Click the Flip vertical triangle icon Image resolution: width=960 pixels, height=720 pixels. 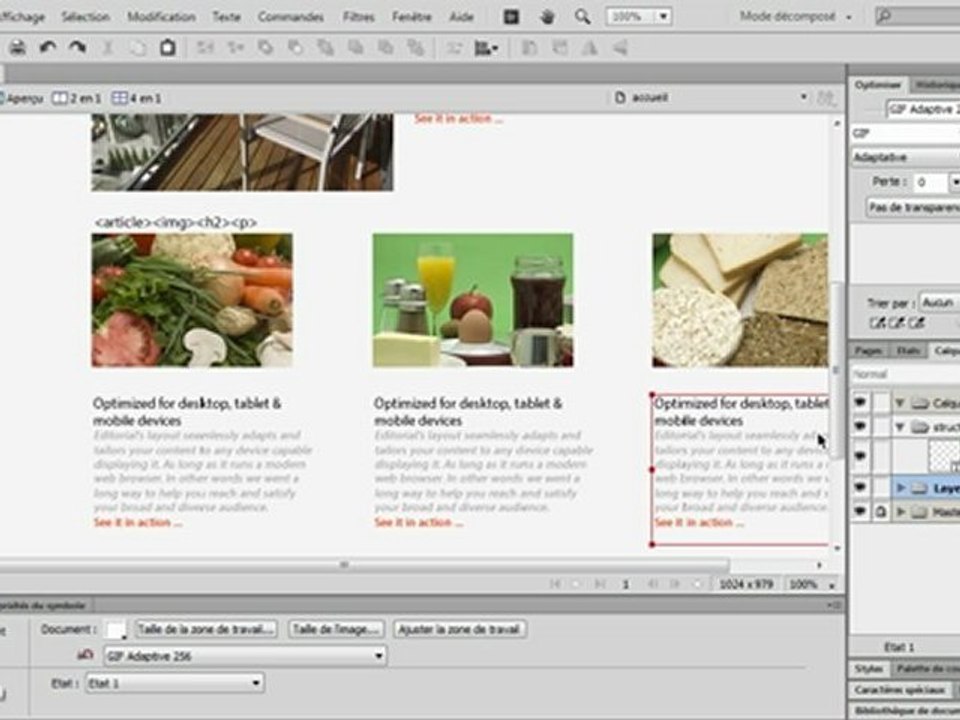(x=620, y=48)
